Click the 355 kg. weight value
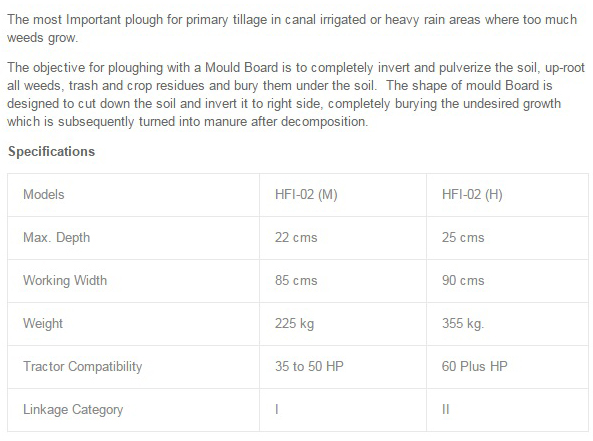Screen dimensions: 593x441 pyautogui.click(x=463, y=324)
